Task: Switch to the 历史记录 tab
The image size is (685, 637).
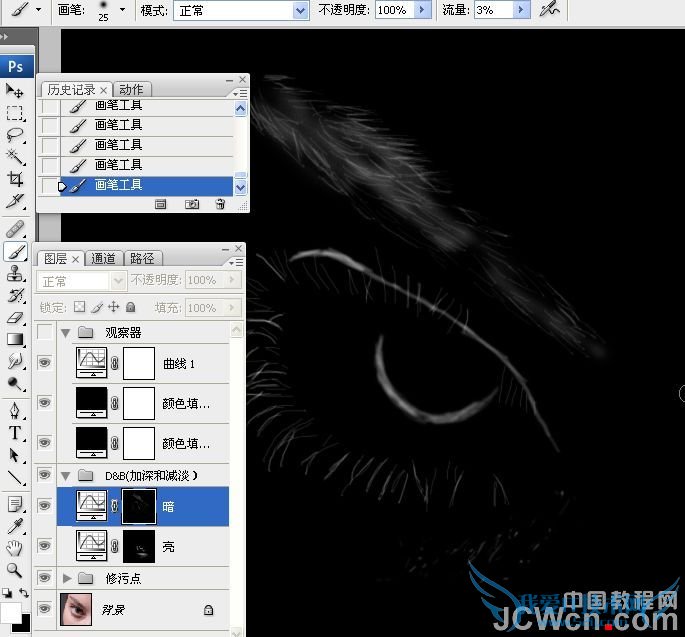Action: pyautogui.click(x=72, y=90)
